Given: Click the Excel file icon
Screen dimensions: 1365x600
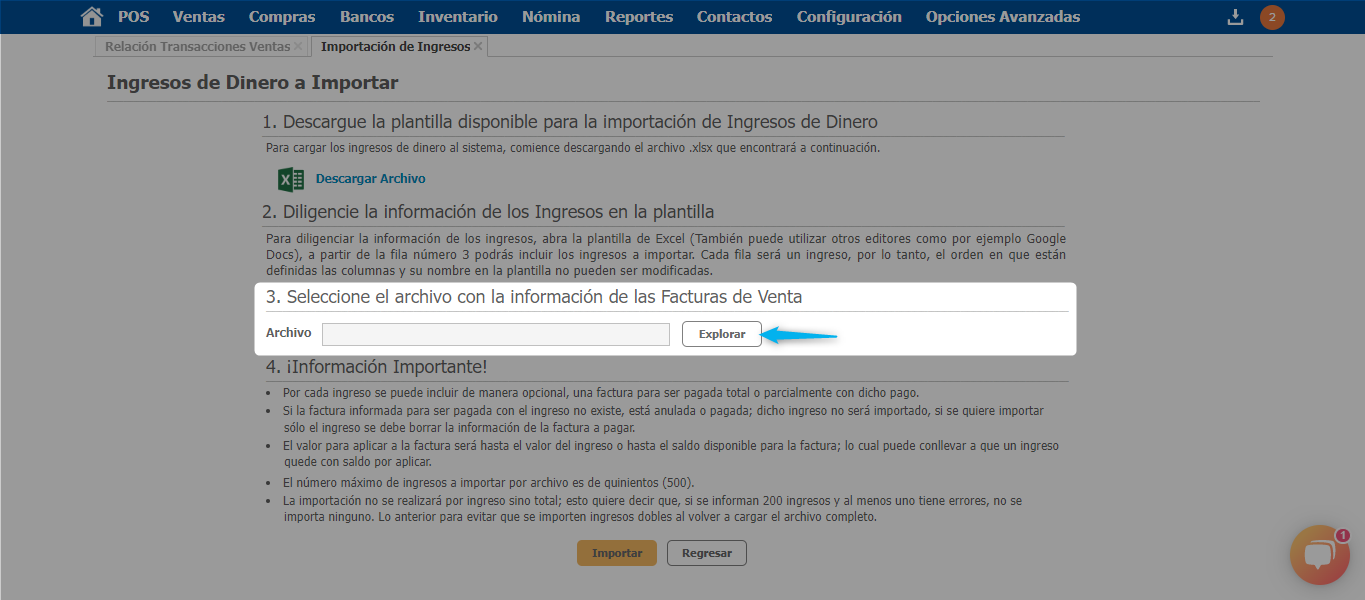Looking at the screenshot, I should coord(290,179).
